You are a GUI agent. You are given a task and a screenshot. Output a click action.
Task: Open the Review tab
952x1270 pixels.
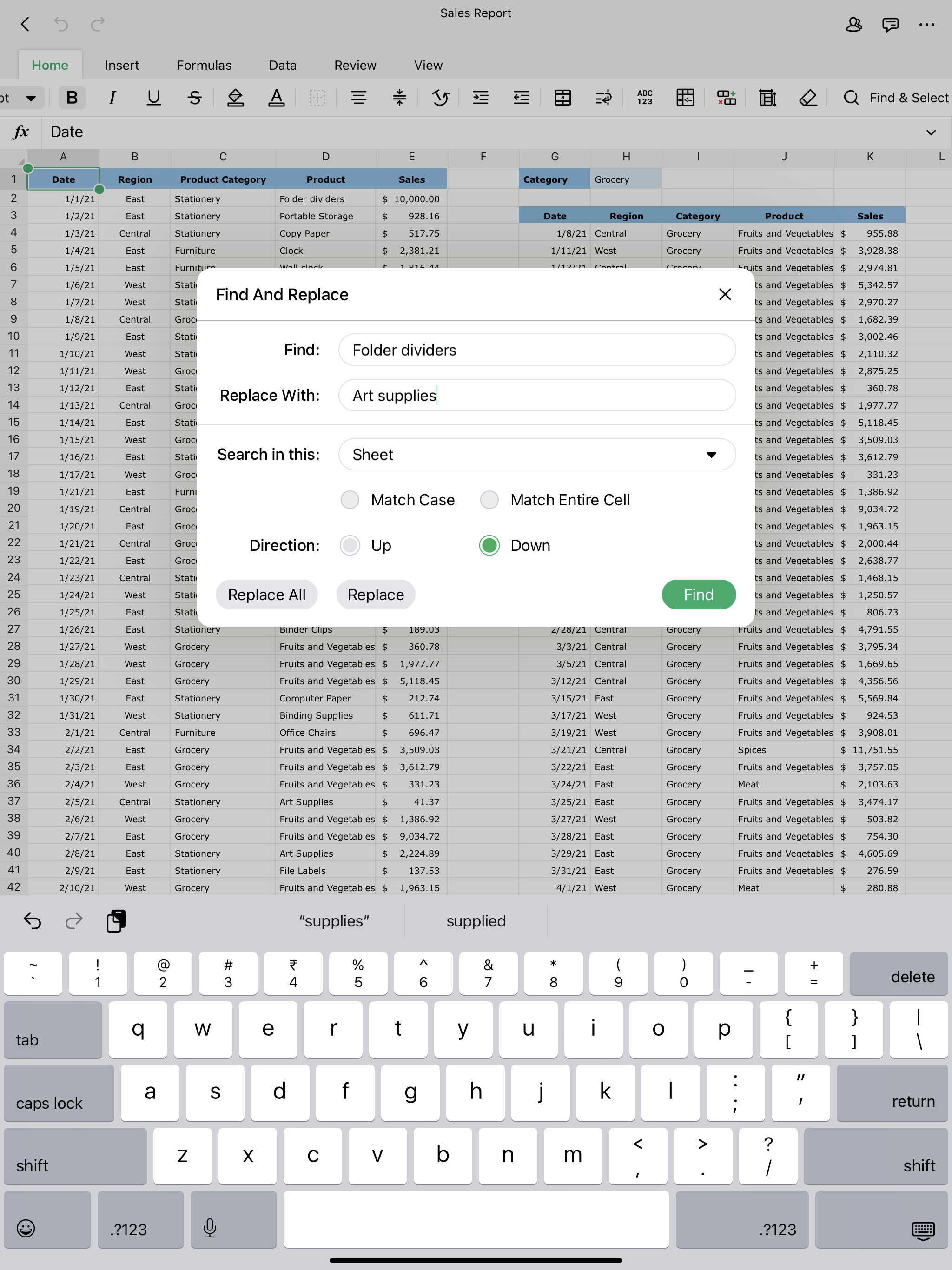click(x=355, y=65)
